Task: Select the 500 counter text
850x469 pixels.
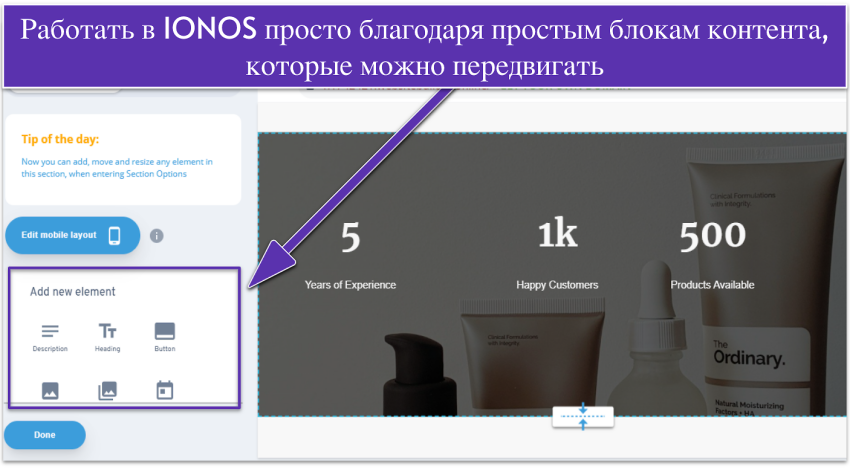Action: pos(713,236)
